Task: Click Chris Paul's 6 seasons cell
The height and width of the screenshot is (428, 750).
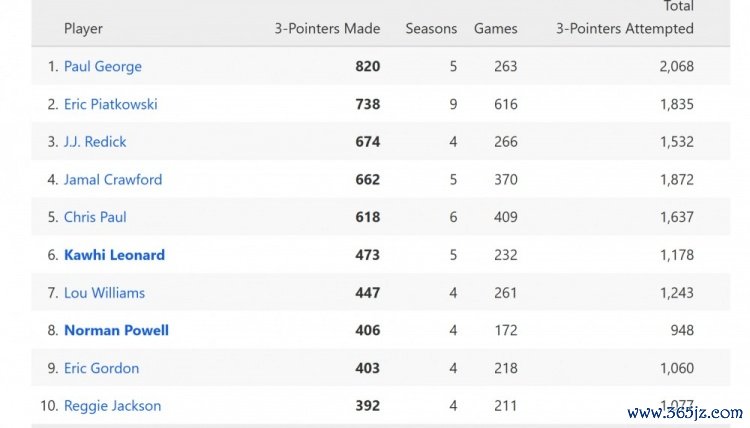Action: pyautogui.click(x=453, y=217)
